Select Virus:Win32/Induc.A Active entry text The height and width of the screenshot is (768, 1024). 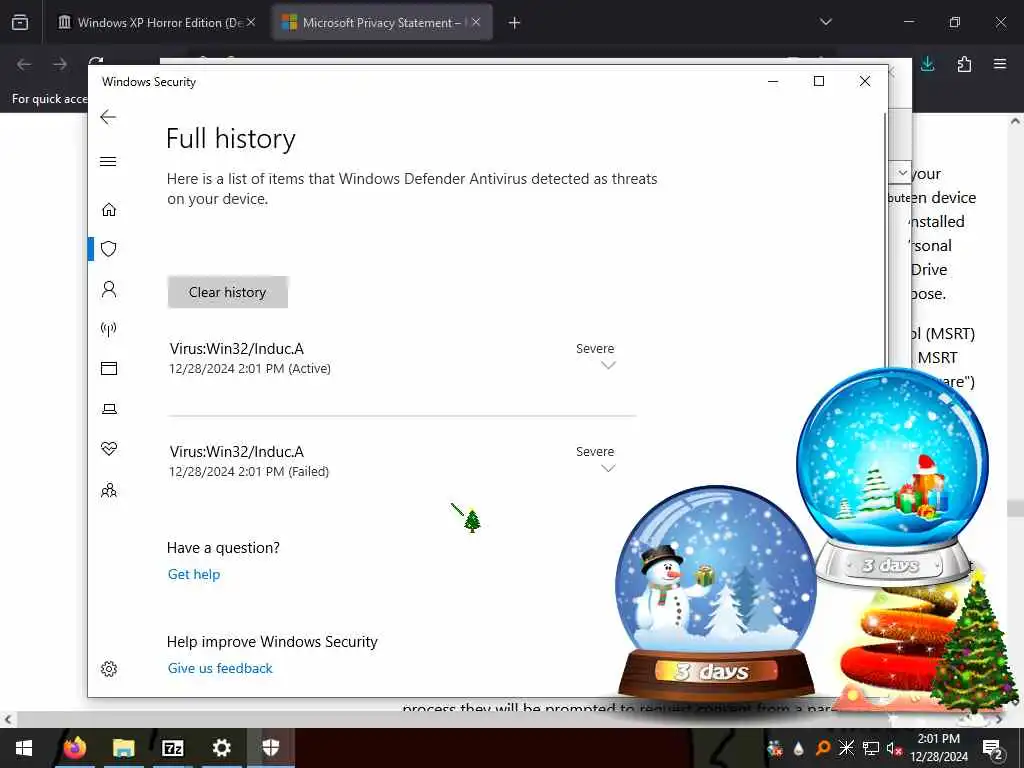tap(236, 349)
